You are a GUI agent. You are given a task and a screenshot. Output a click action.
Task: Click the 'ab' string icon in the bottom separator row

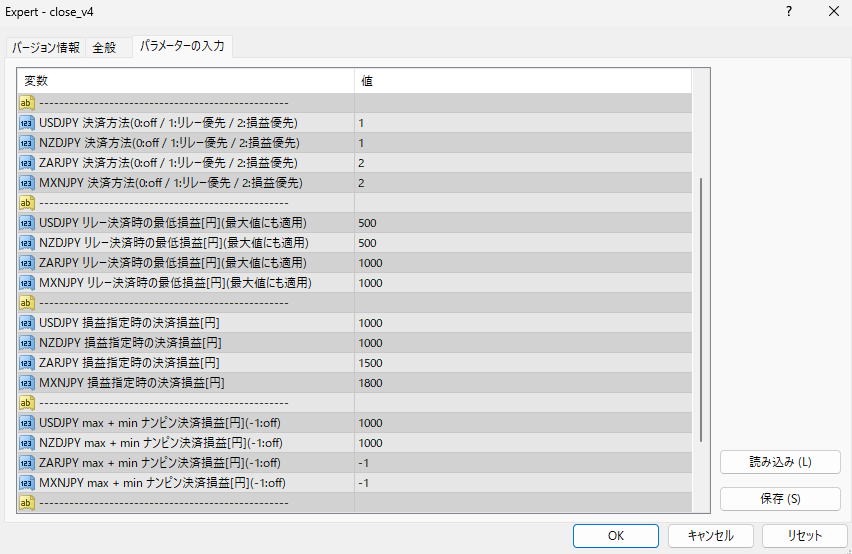[x=27, y=503]
